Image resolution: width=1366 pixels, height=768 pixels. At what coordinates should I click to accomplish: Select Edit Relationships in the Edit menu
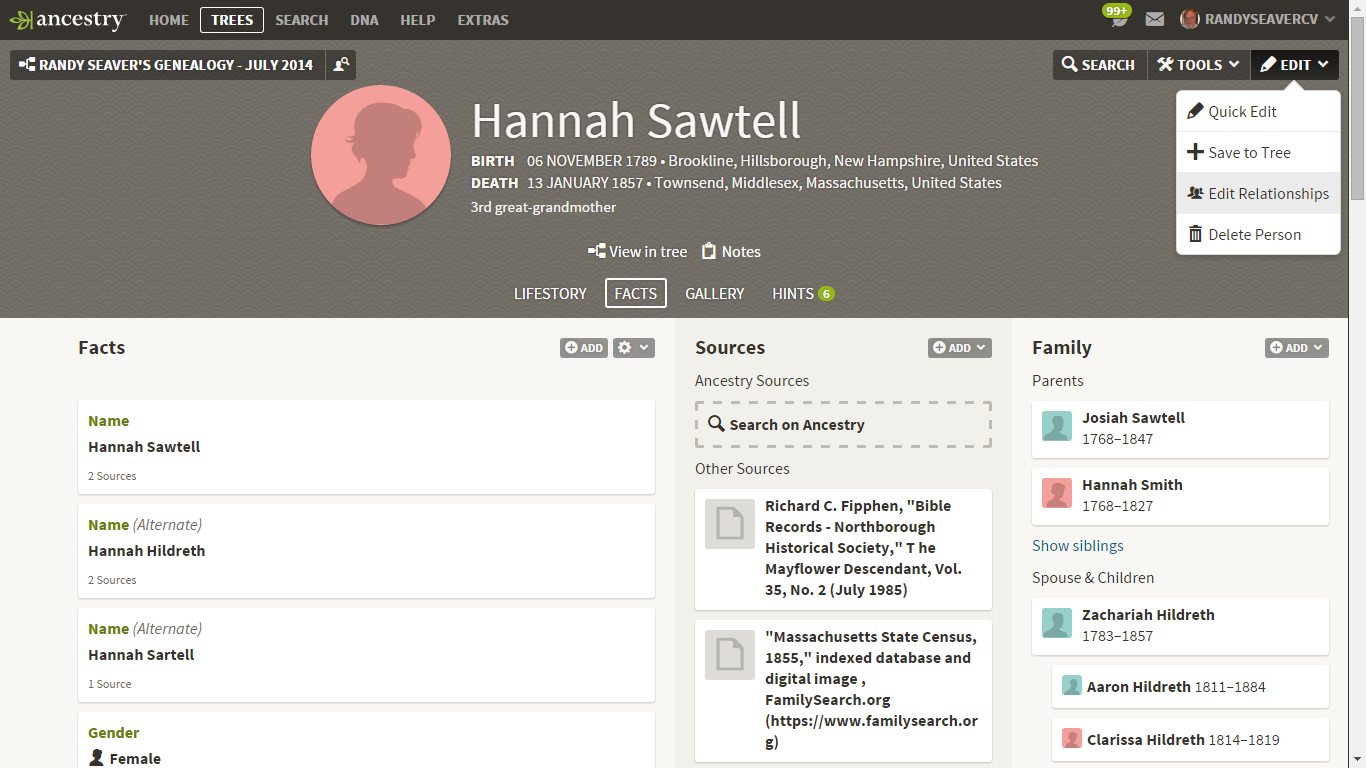pos(1258,193)
